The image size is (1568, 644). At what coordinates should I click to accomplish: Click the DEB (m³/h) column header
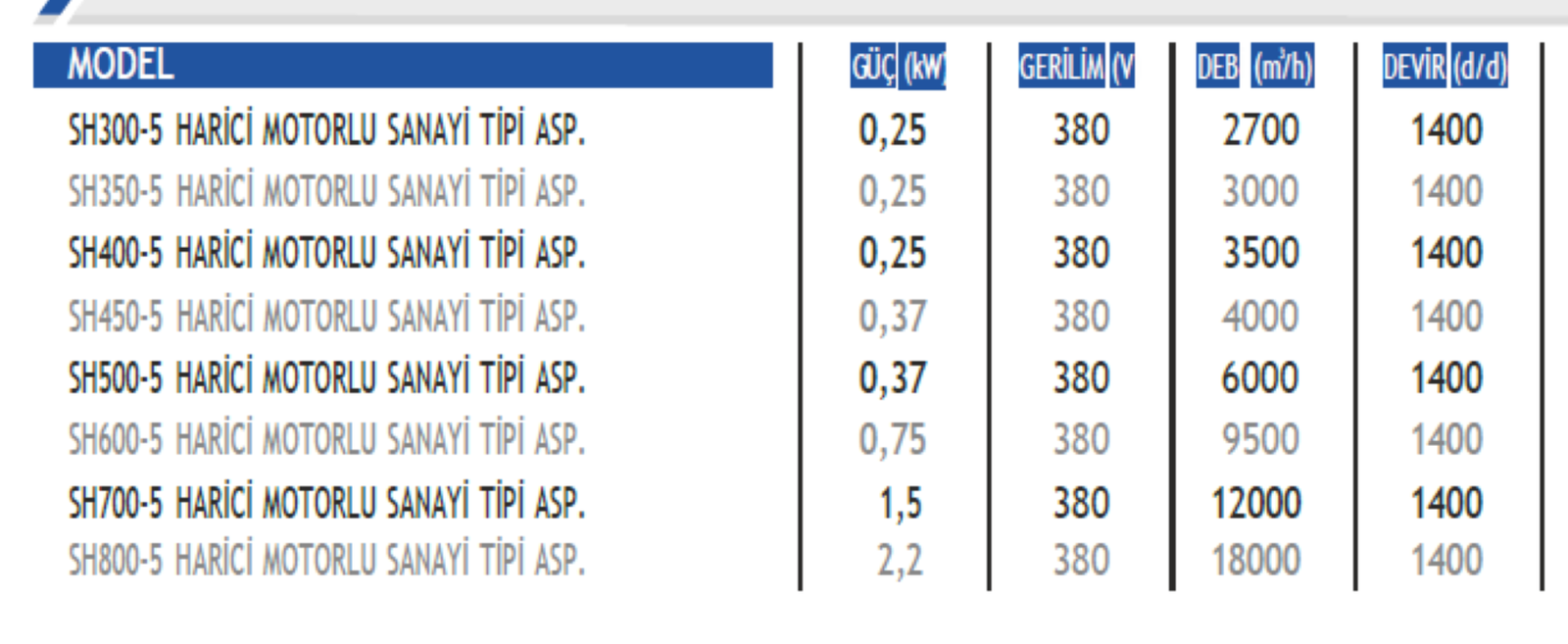click(1254, 67)
